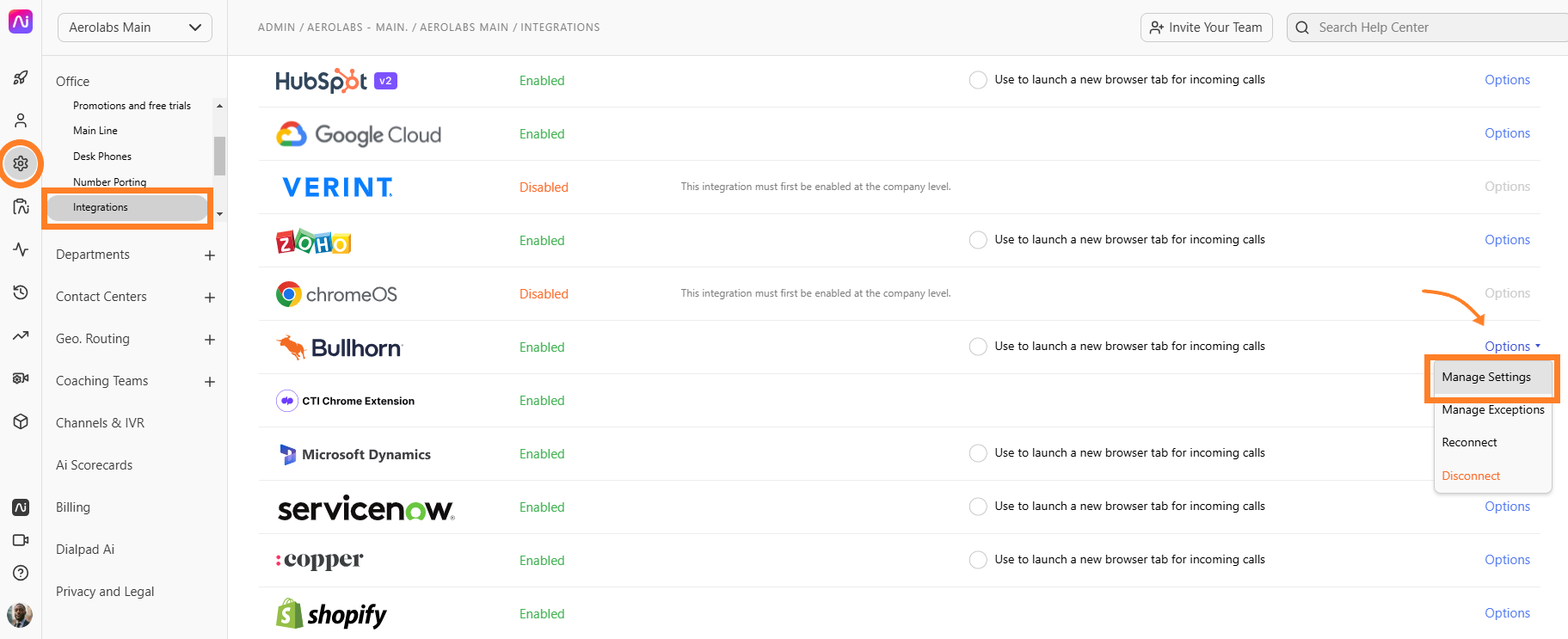
Task: Open Integrations in the Office menu
Action: pos(127,207)
